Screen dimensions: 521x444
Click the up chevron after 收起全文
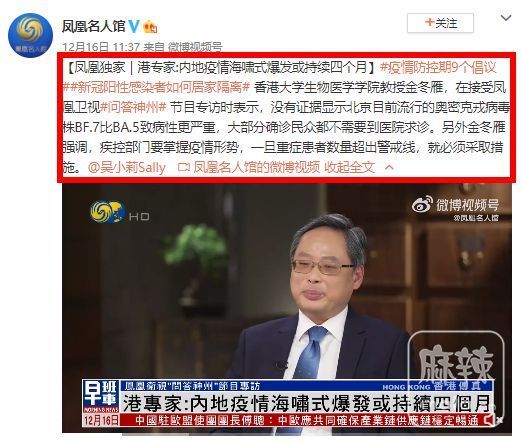point(389,167)
